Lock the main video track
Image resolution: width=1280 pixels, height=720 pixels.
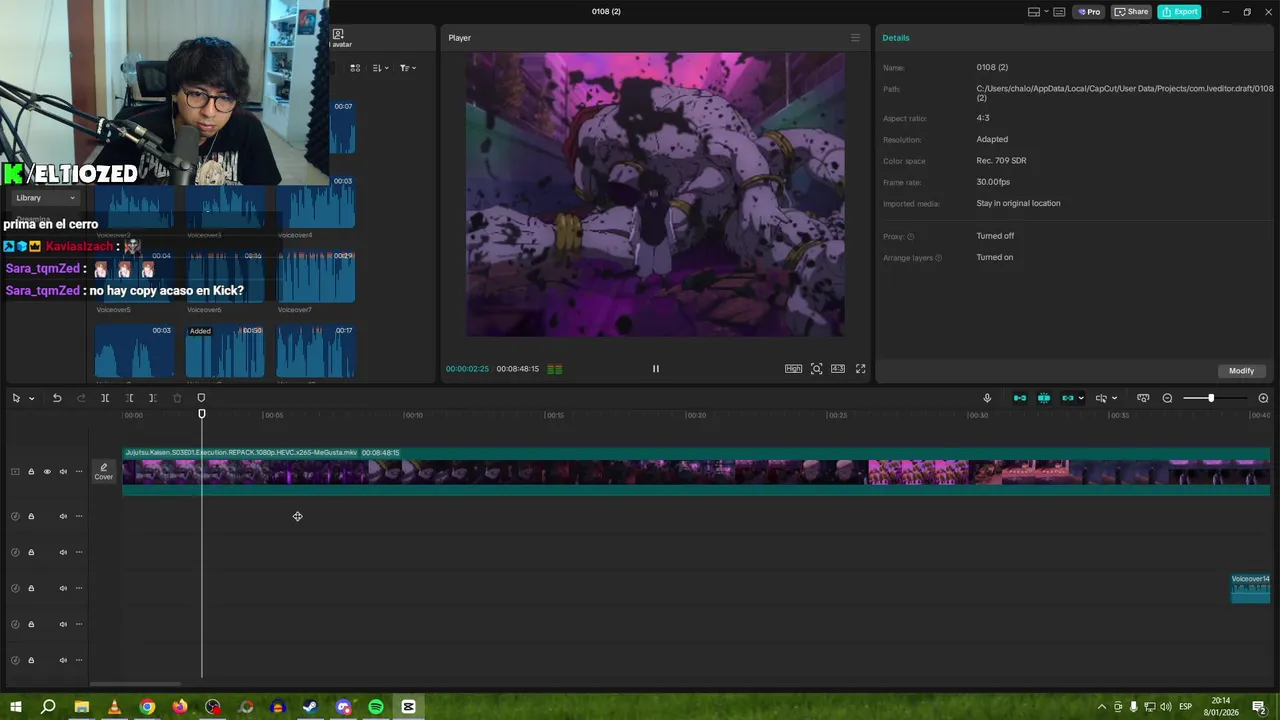31,472
